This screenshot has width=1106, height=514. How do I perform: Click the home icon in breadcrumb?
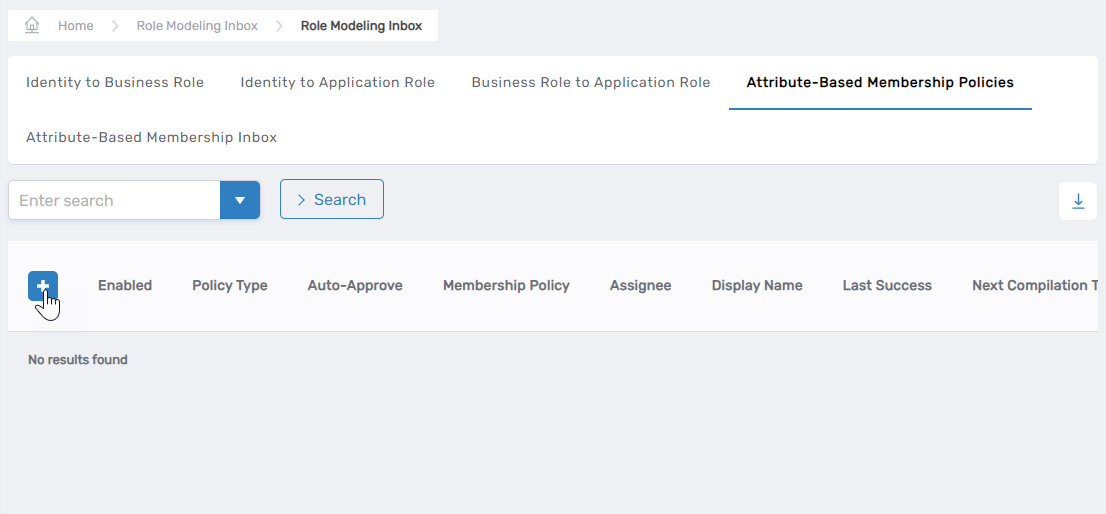[x=32, y=25]
